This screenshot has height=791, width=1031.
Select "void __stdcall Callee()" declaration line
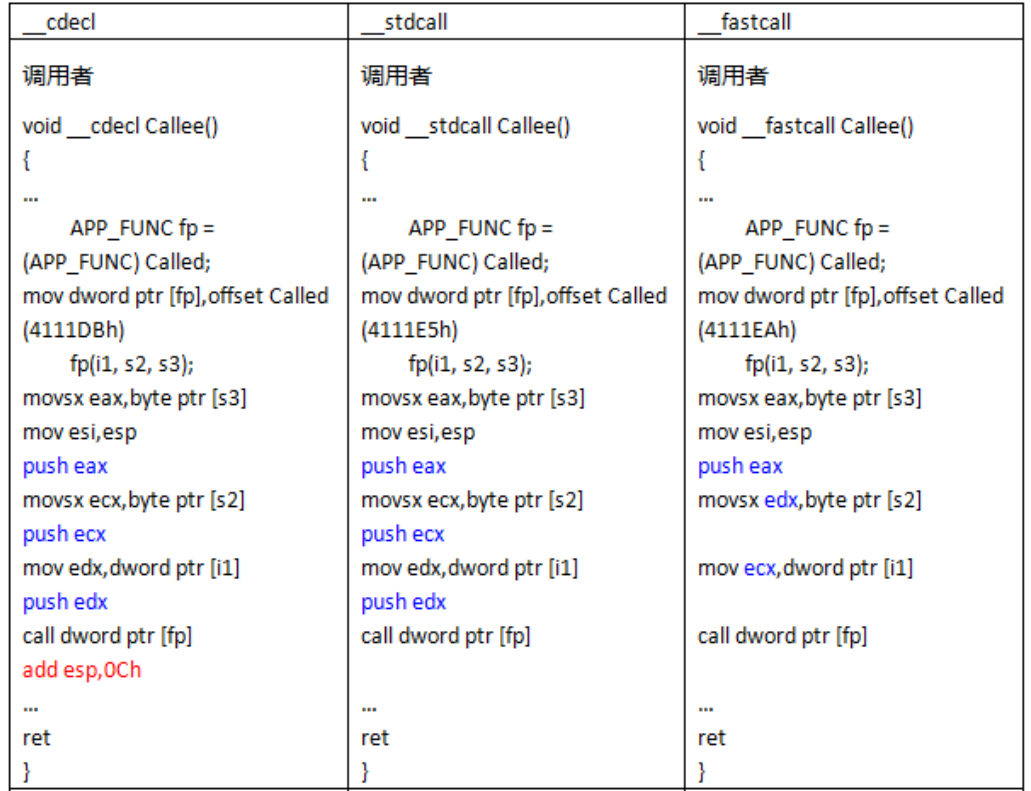pyautogui.click(x=465, y=126)
